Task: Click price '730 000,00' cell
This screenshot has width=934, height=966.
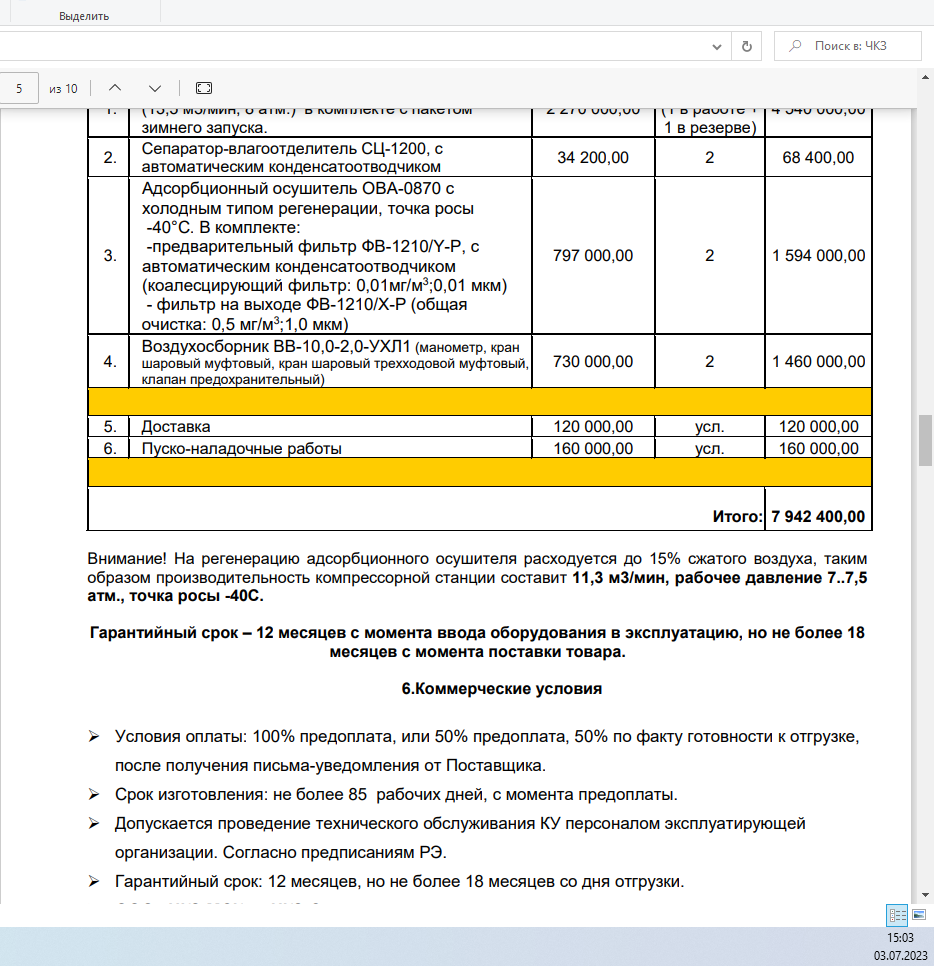Action: coord(593,362)
